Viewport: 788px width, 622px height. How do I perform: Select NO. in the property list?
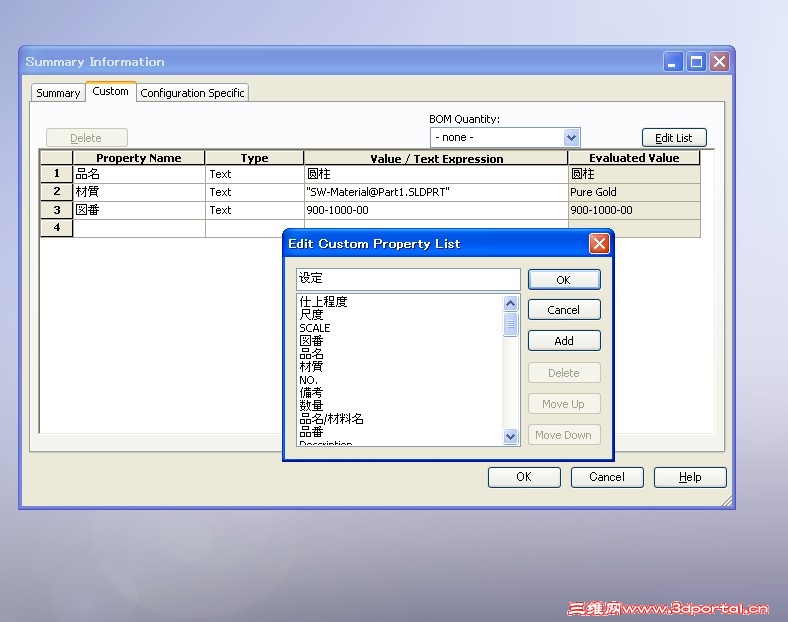click(x=308, y=380)
